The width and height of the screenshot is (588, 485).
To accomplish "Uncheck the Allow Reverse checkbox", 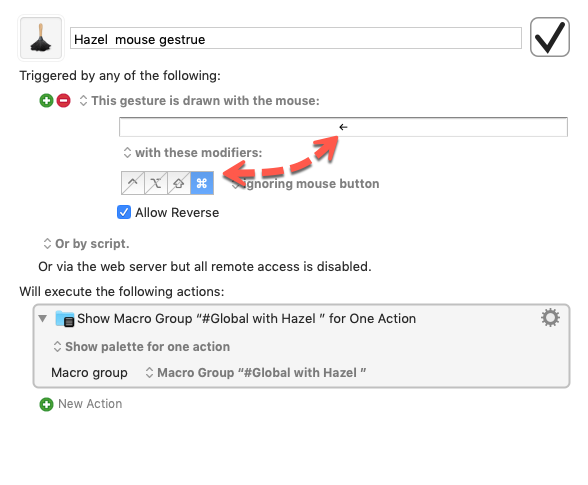I will click(124, 212).
